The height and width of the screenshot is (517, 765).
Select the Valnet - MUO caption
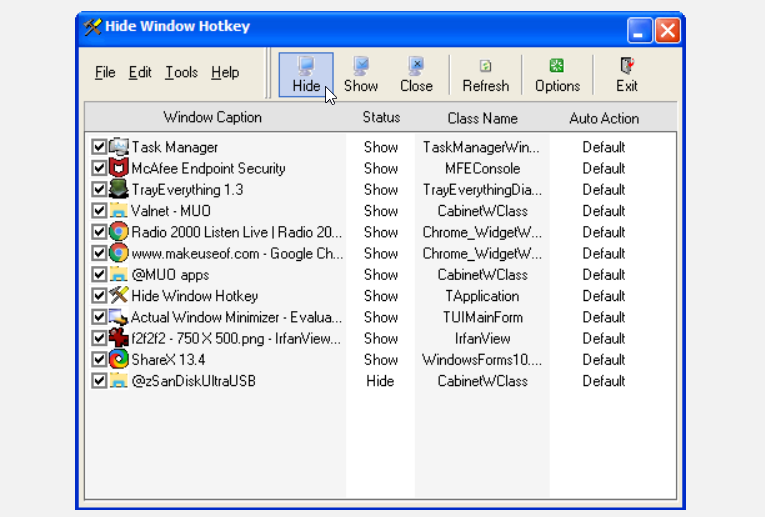click(x=171, y=211)
